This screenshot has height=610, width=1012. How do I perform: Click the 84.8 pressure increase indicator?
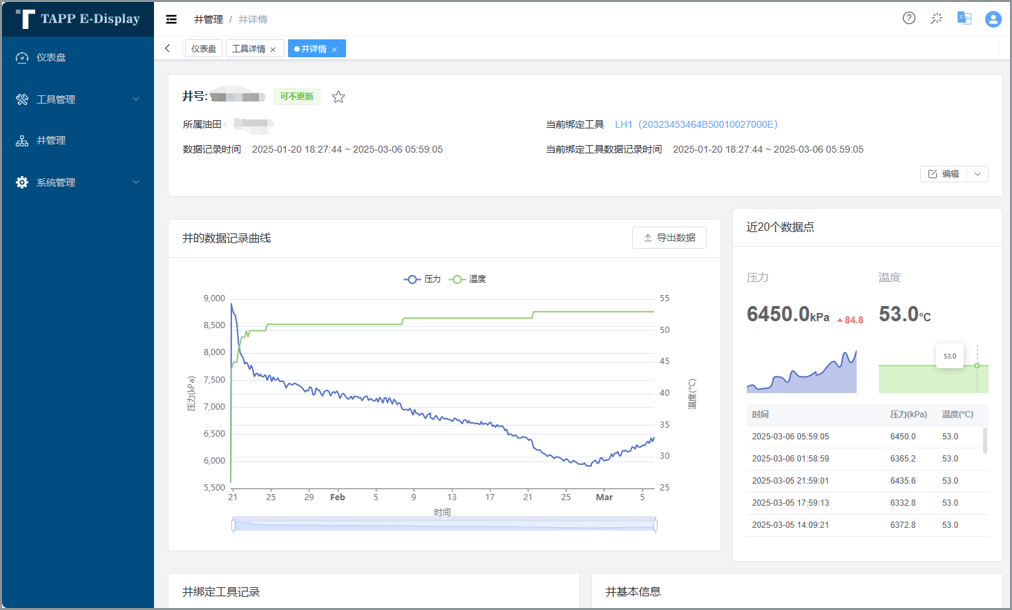click(x=850, y=320)
